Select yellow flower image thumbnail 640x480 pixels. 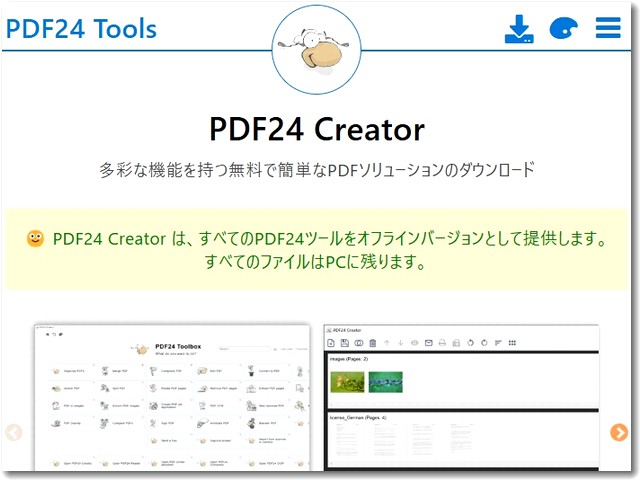pyautogui.click(x=347, y=382)
